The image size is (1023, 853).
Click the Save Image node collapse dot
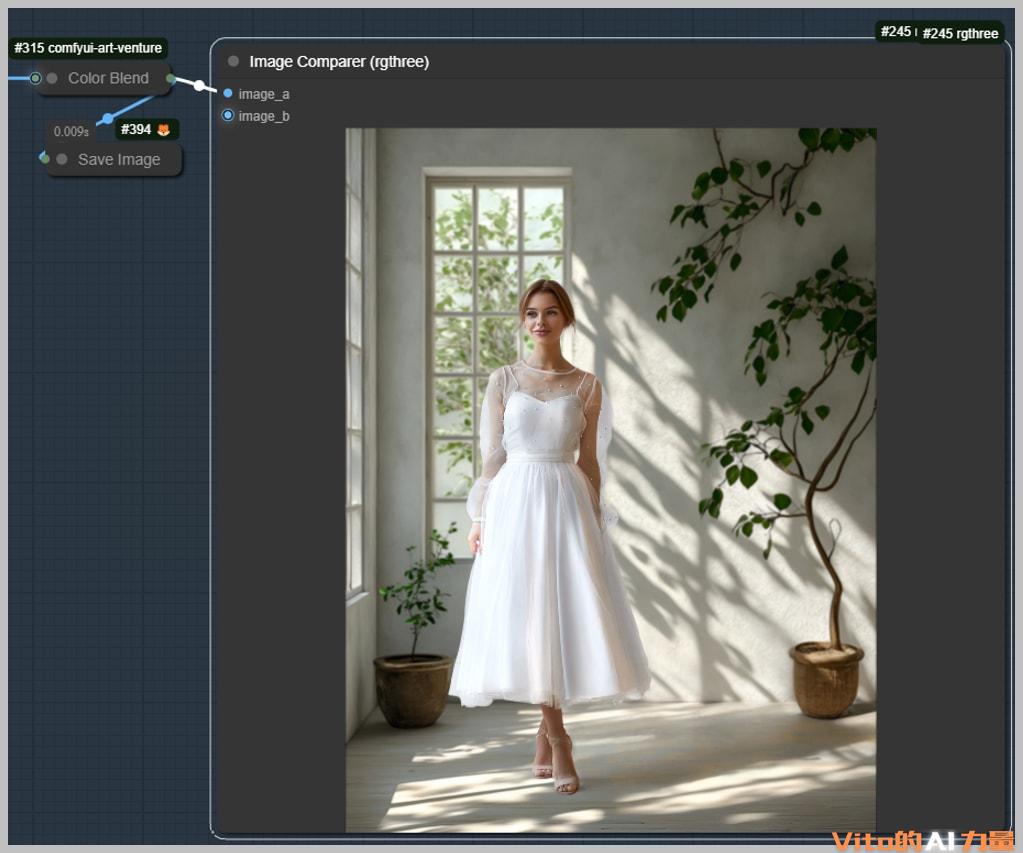62,159
